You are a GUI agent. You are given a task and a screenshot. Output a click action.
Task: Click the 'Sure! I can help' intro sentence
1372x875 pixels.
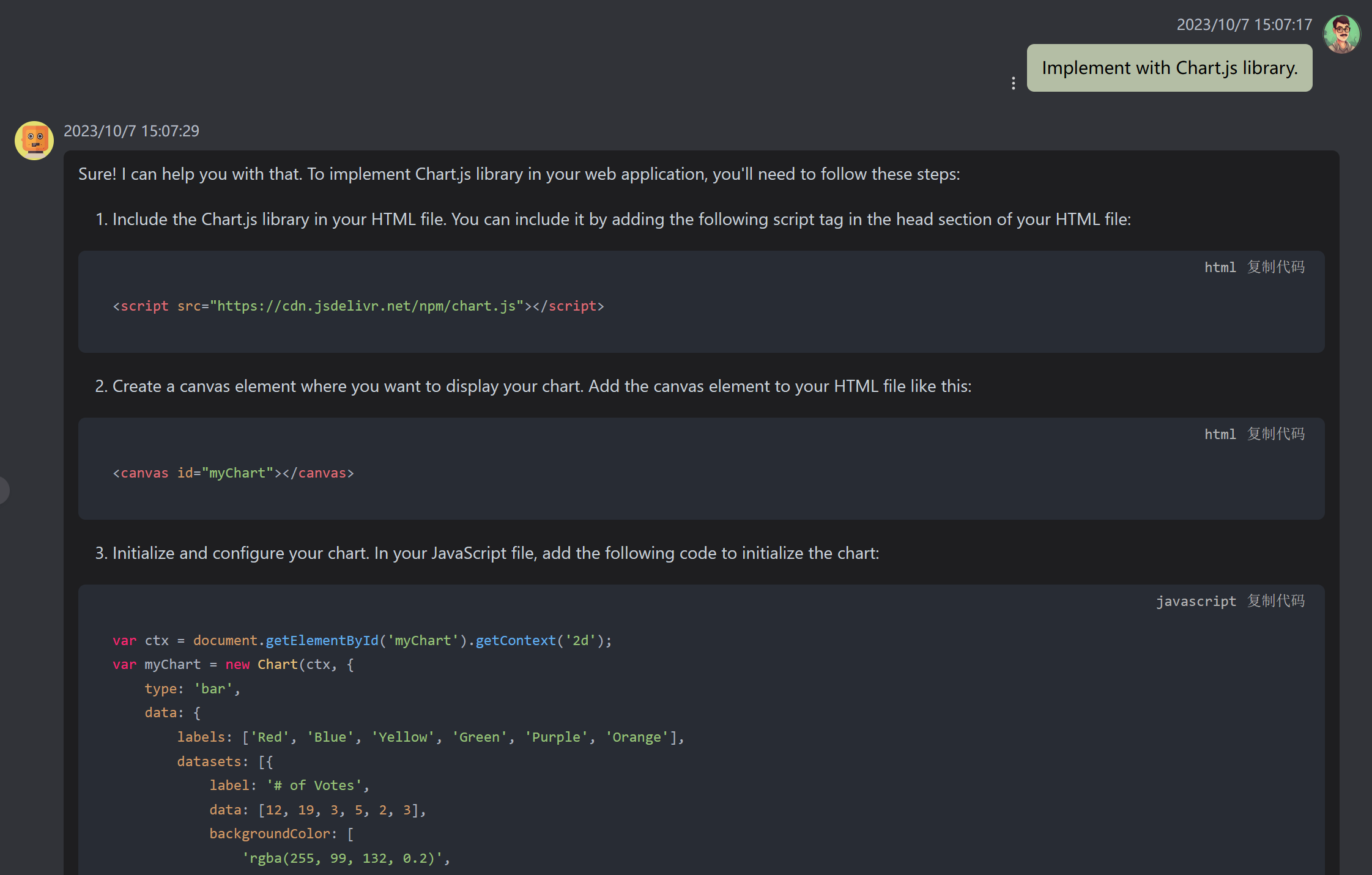[x=519, y=174]
